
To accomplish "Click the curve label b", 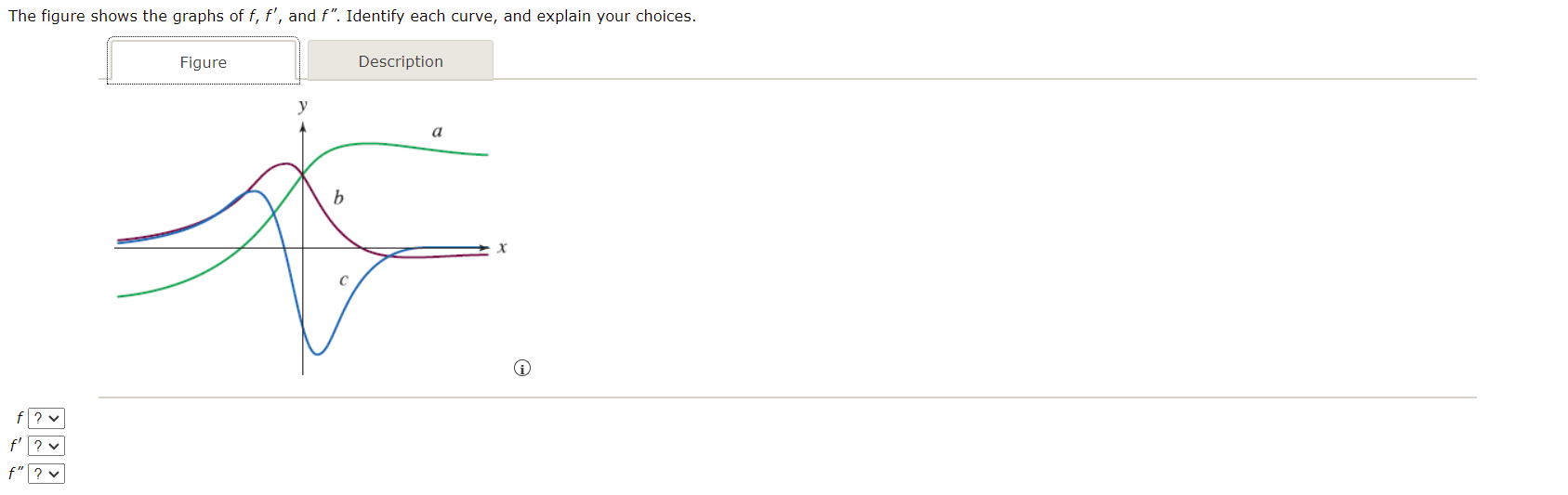I will [x=338, y=197].
